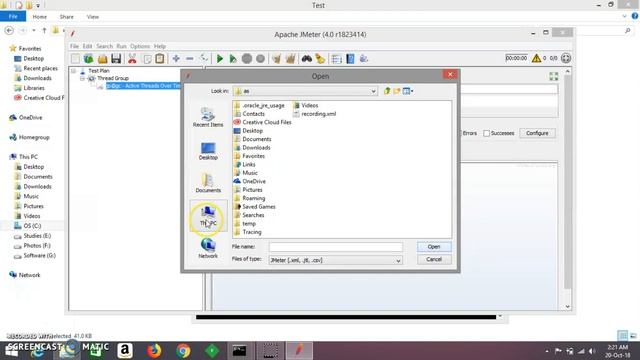Click the Clear broom icon

point(276,58)
